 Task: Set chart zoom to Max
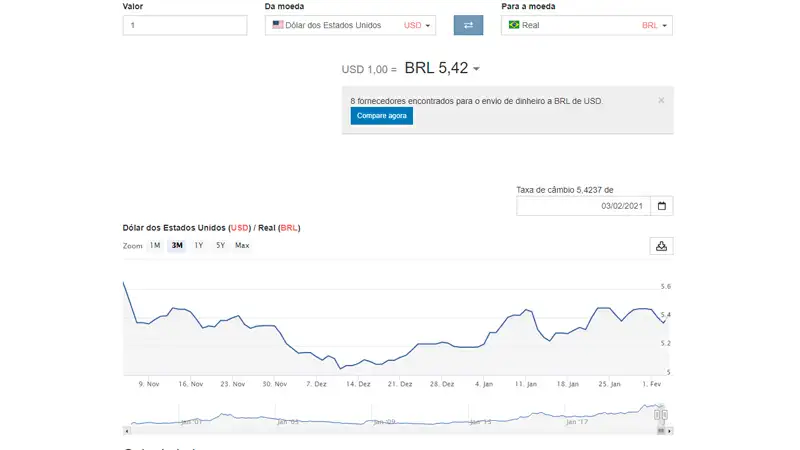pyautogui.click(x=242, y=245)
